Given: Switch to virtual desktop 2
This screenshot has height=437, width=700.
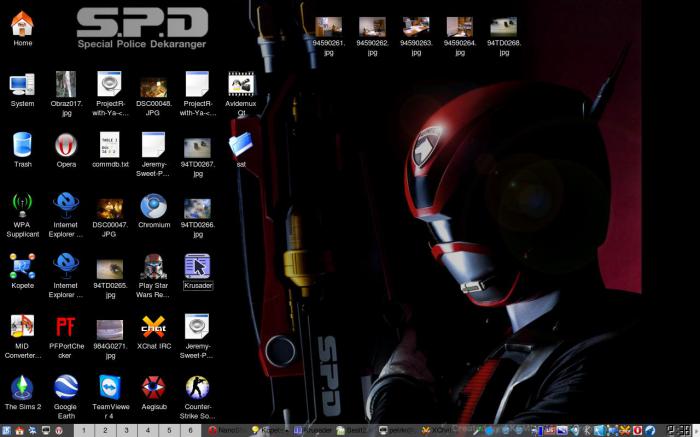Looking at the screenshot, I should (105, 430).
